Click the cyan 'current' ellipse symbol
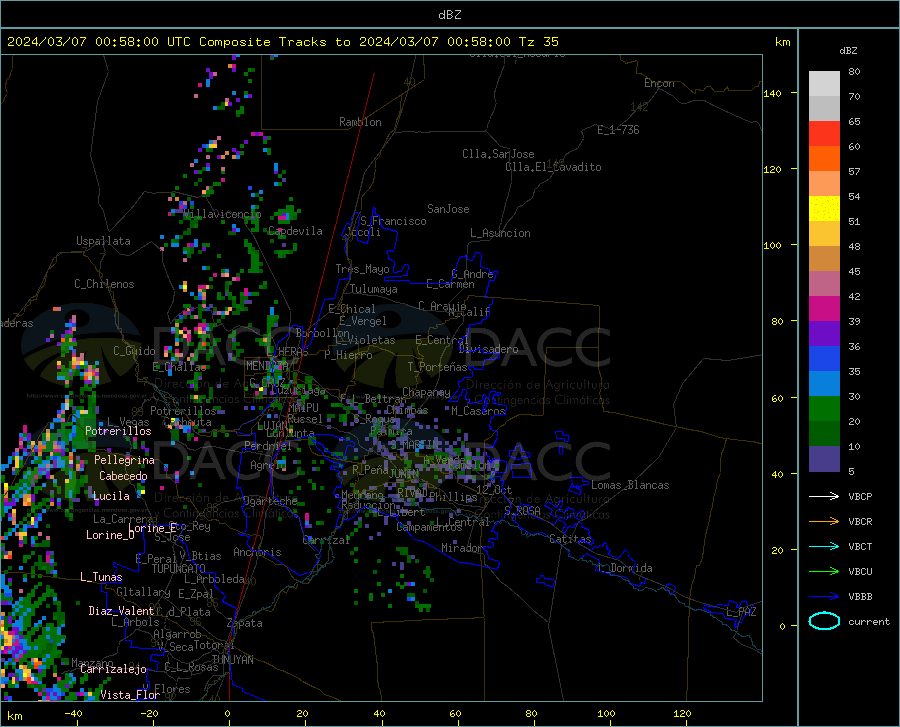Screen dimensions: 900x727 (824, 621)
